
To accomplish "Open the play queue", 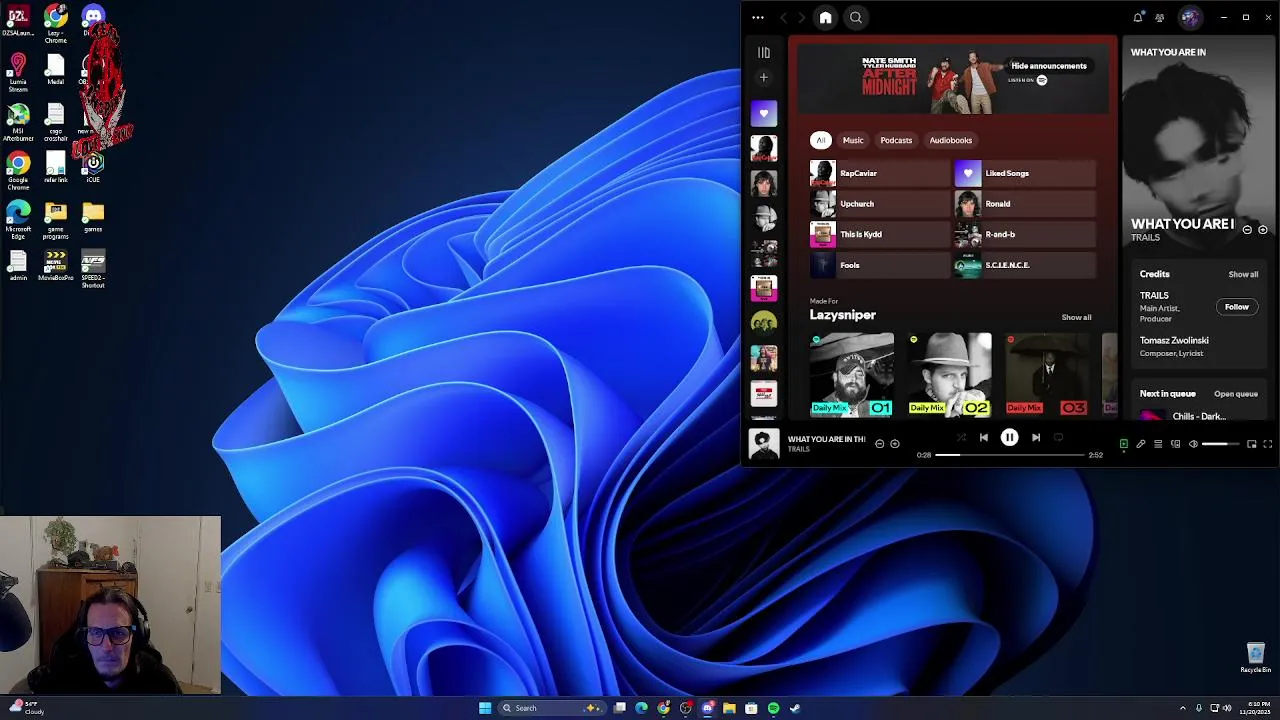I will pos(1236,394).
